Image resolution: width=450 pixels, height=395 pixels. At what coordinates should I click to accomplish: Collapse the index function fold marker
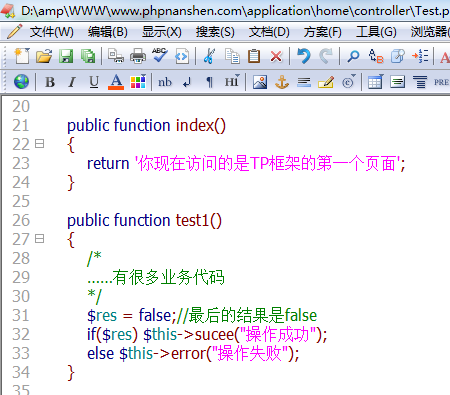[x=40, y=144]
